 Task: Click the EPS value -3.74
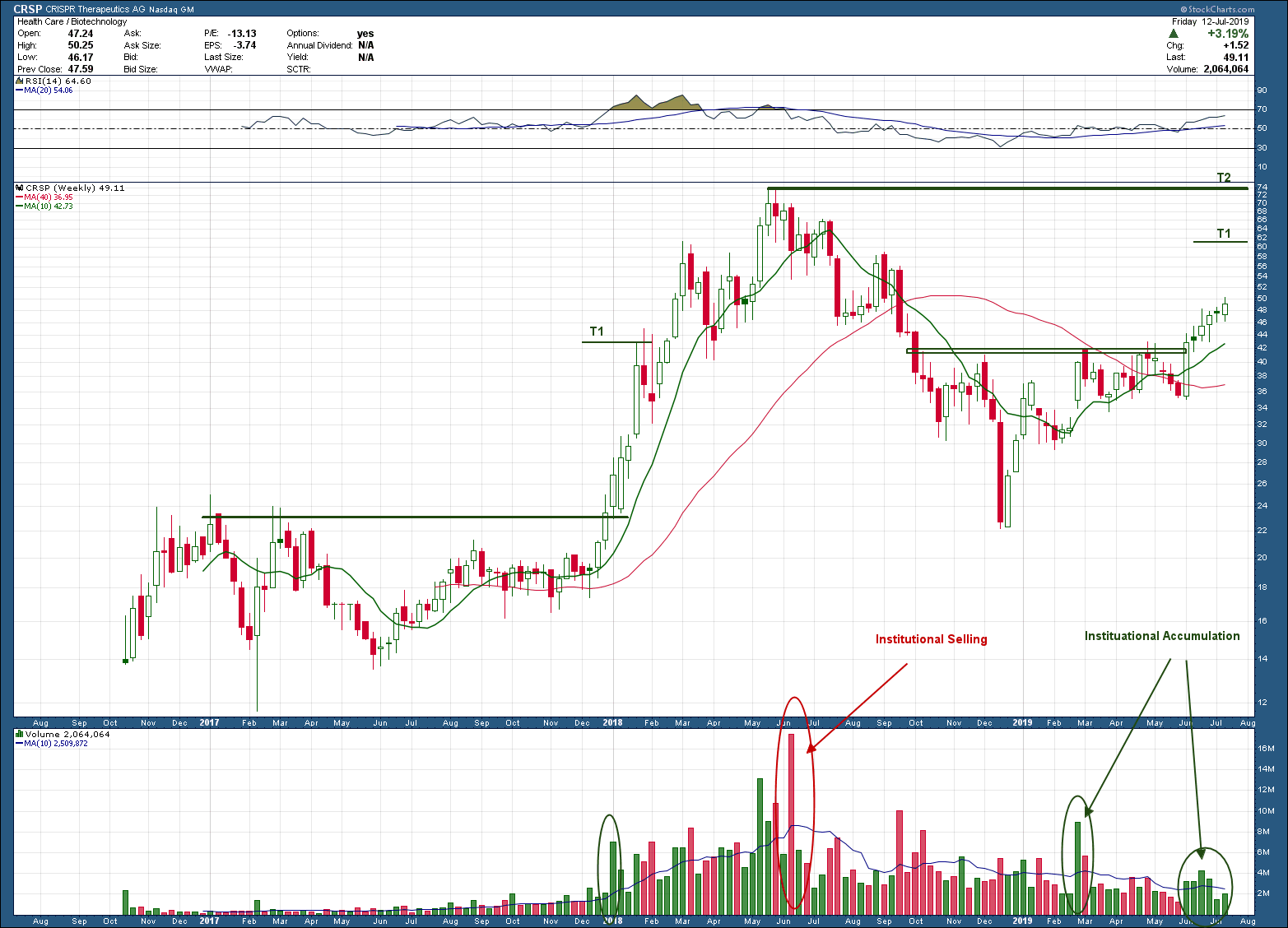[244, 45]
